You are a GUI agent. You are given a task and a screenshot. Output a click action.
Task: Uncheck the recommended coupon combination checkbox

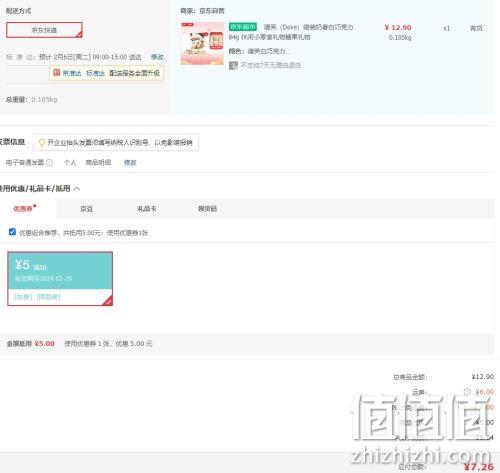point(12,232)
